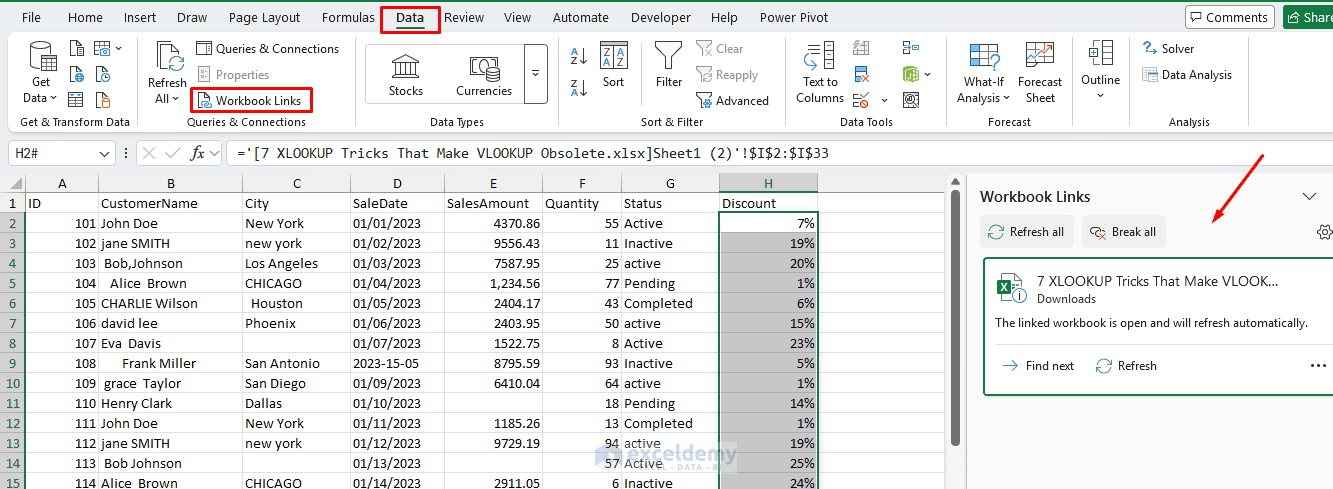Image resolution: width=1333 pixels, height=489 pixels.
Task: Expand the Data Types gallery
Action: (536, 74)
